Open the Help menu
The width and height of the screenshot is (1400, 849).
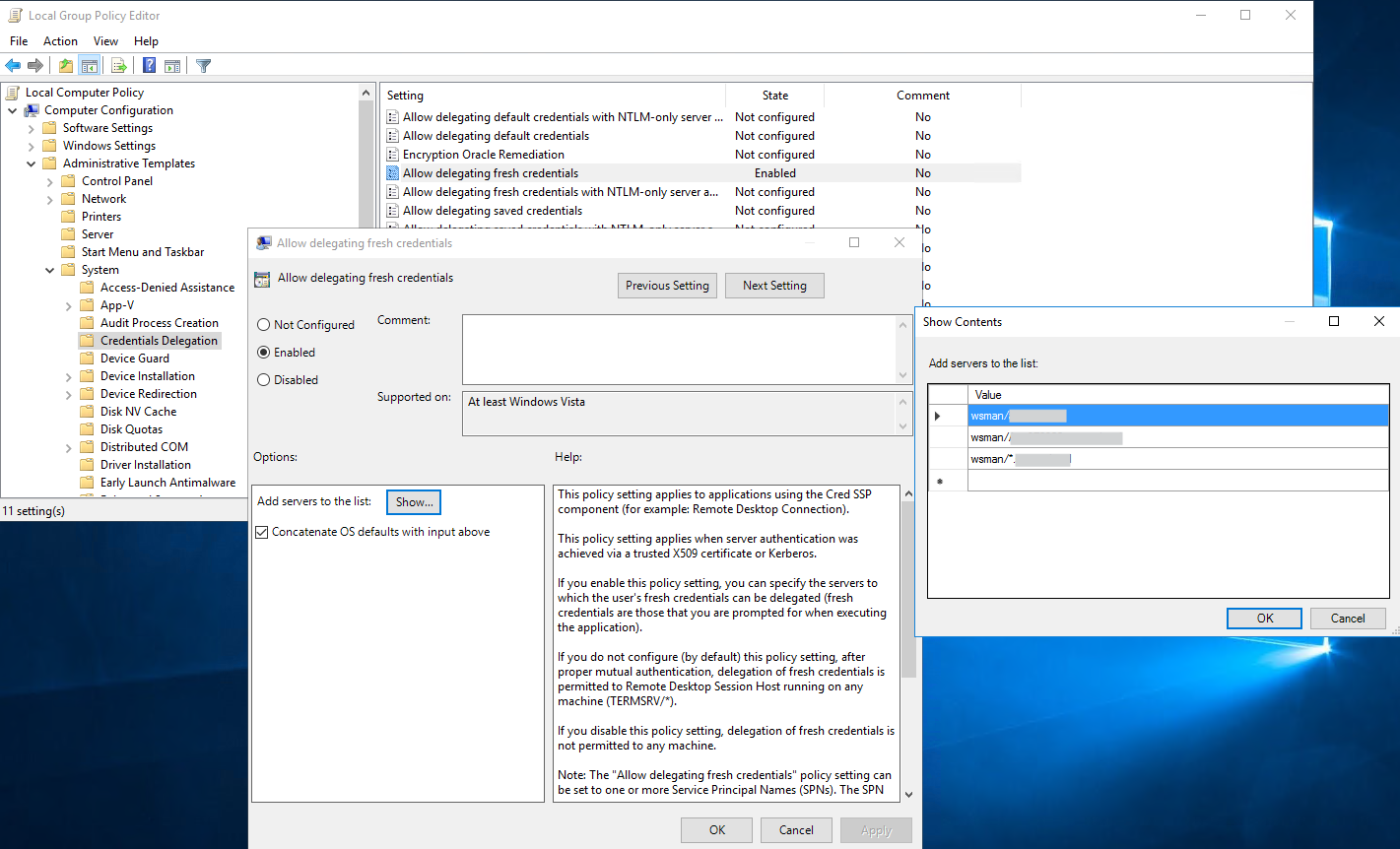(146, 41)
